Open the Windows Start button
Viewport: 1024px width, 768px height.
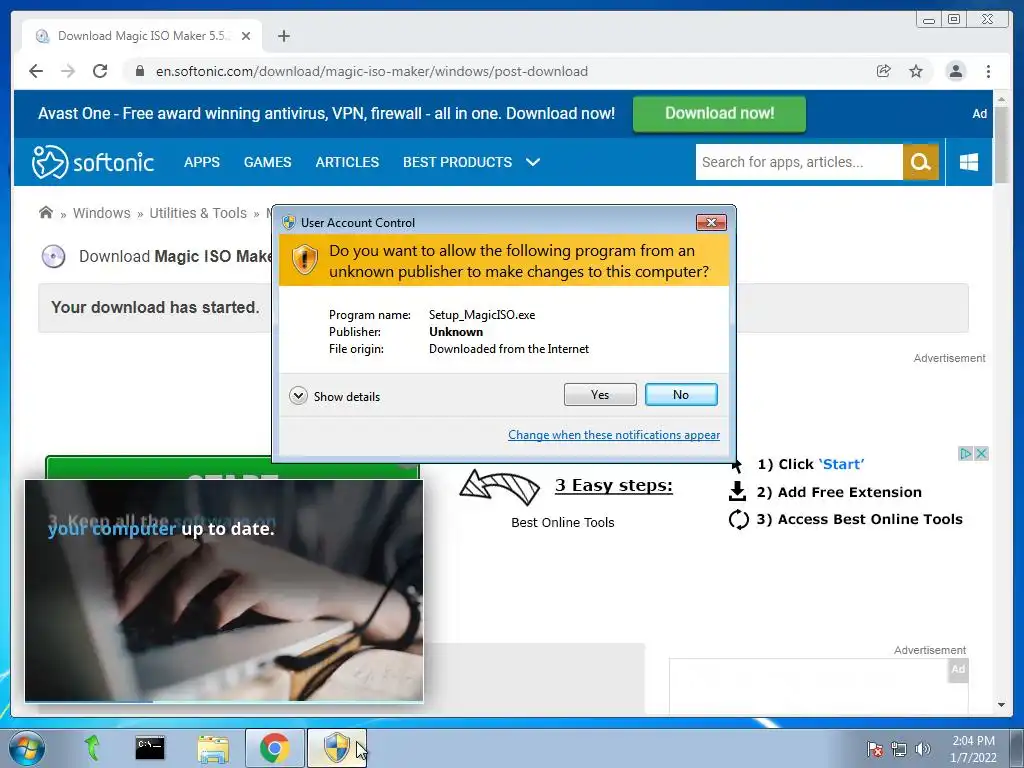pos(27,748)
